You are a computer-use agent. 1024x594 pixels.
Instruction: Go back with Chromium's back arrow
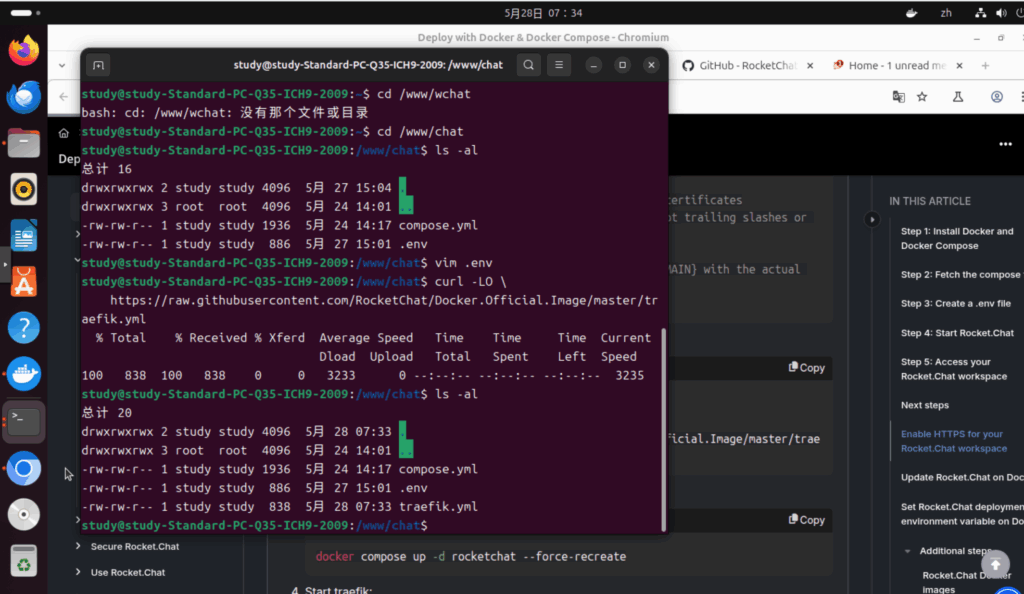63,97
